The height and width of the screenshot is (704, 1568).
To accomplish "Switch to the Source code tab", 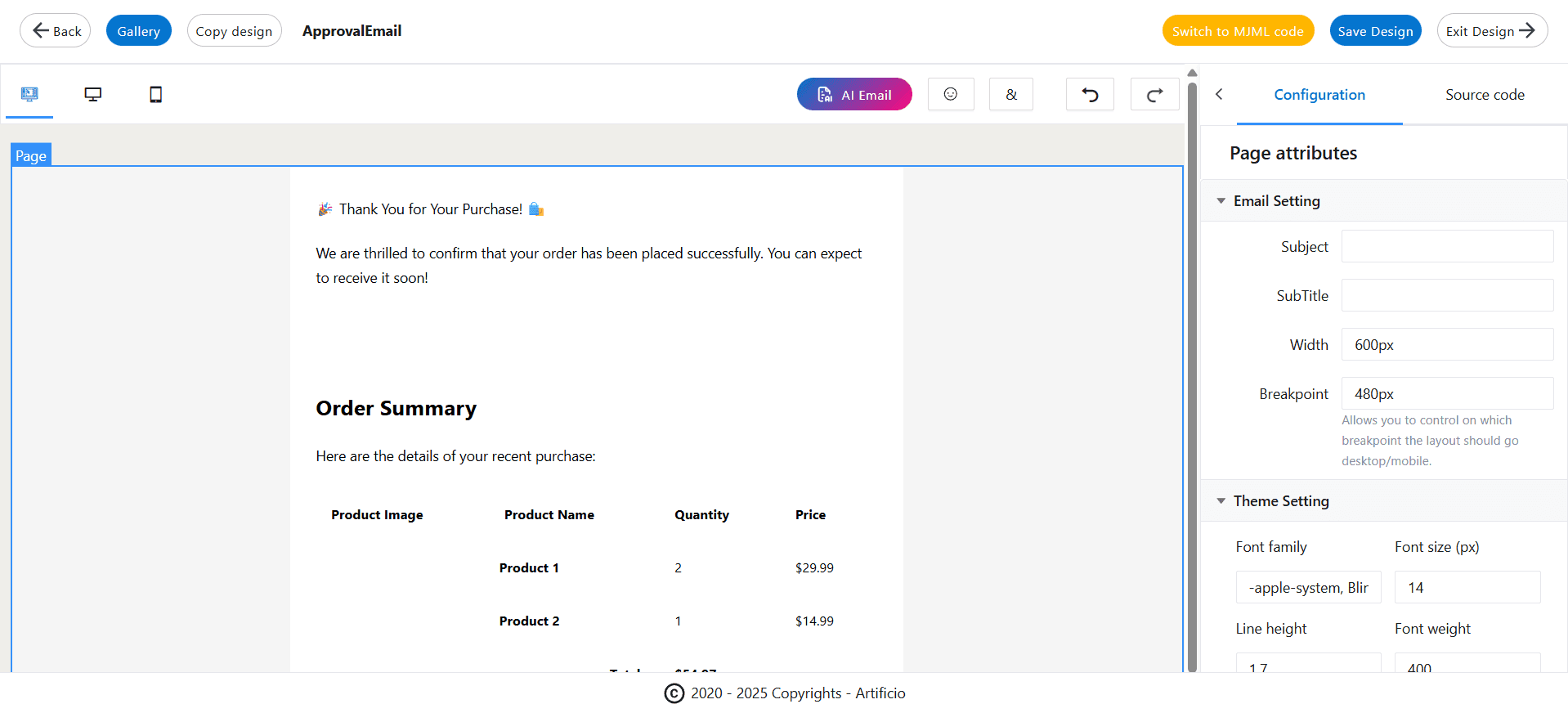I will [x=1484, y=95].
